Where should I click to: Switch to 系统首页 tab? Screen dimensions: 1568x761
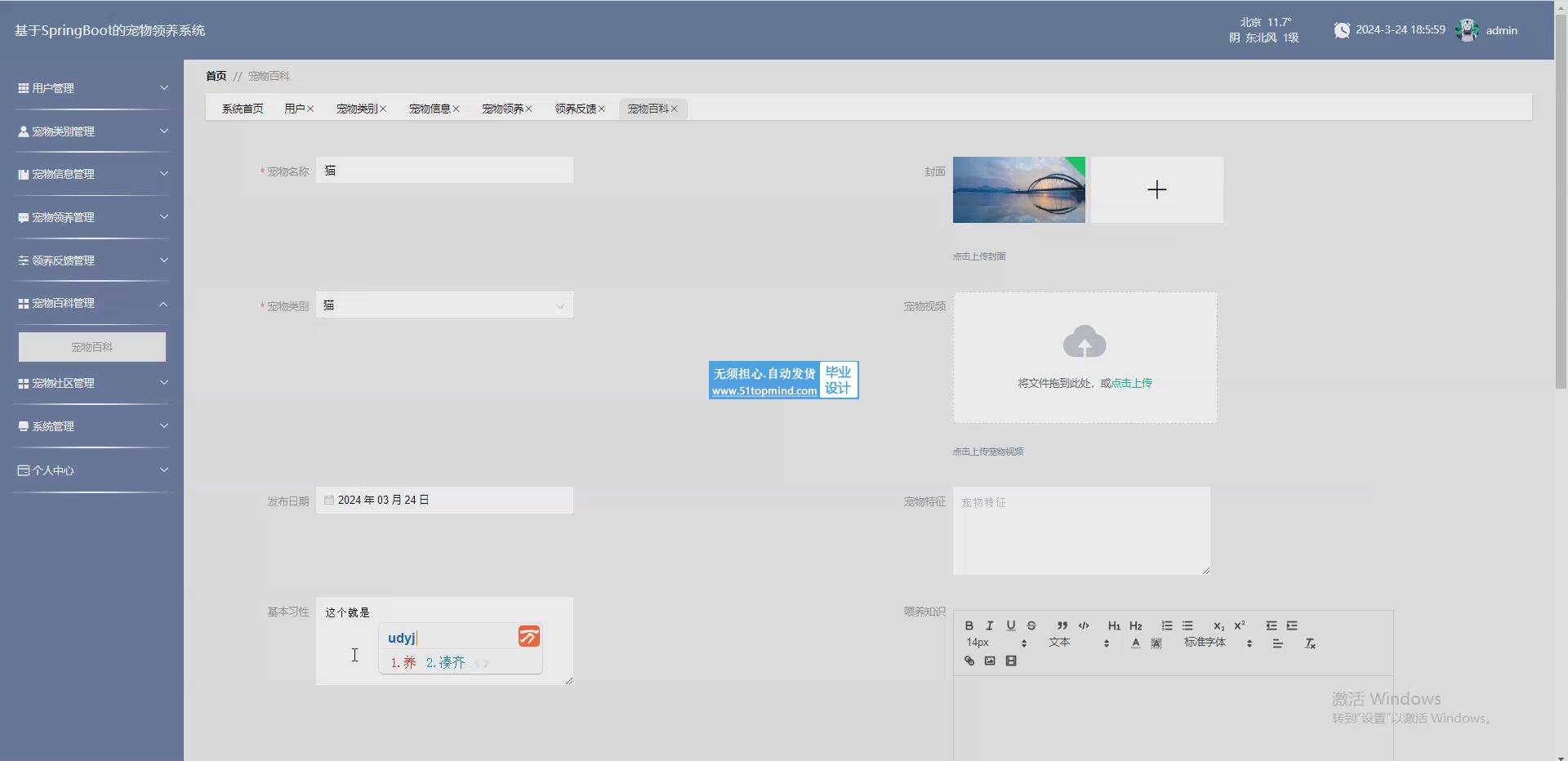(x=243, y=109)
